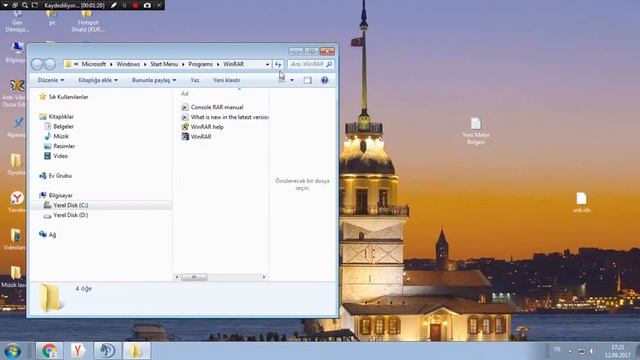Change the view using the views icon
The width and height of the screenshot is (640, 360).
282,80
